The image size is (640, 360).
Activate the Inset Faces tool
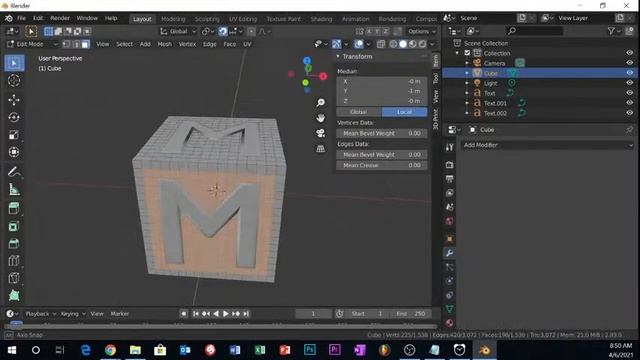pos(14,226)
